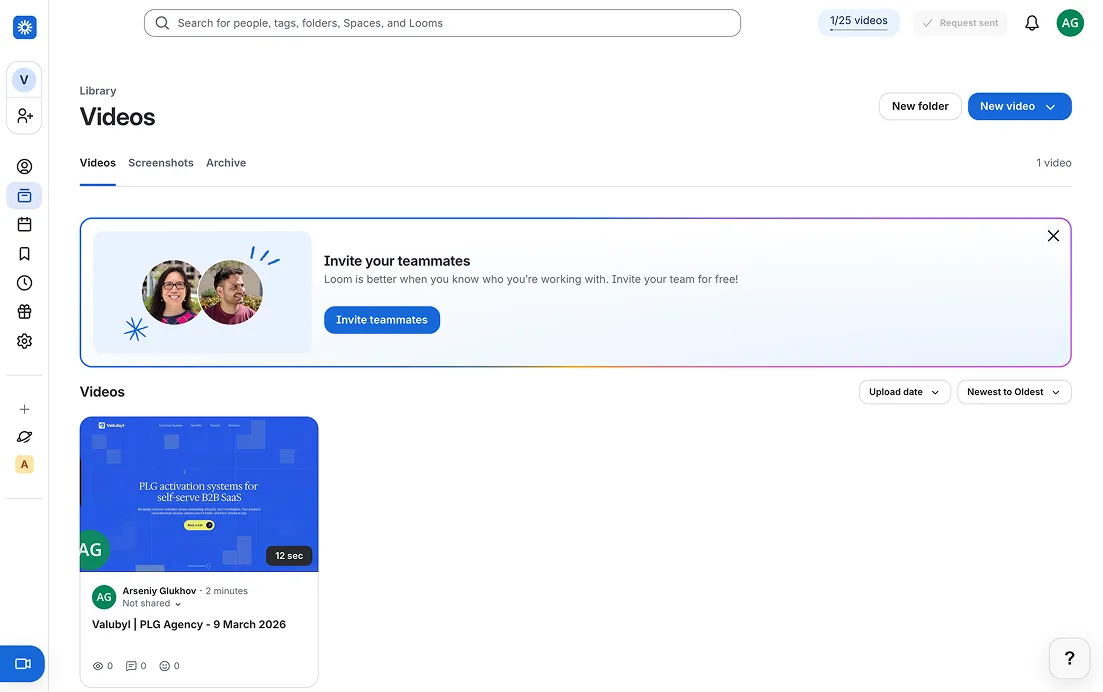Viewport: 1103px width, 692px height.
Task: Expand the Not shared sharing options
Action: pyautogui.click(x=151, y=603)
